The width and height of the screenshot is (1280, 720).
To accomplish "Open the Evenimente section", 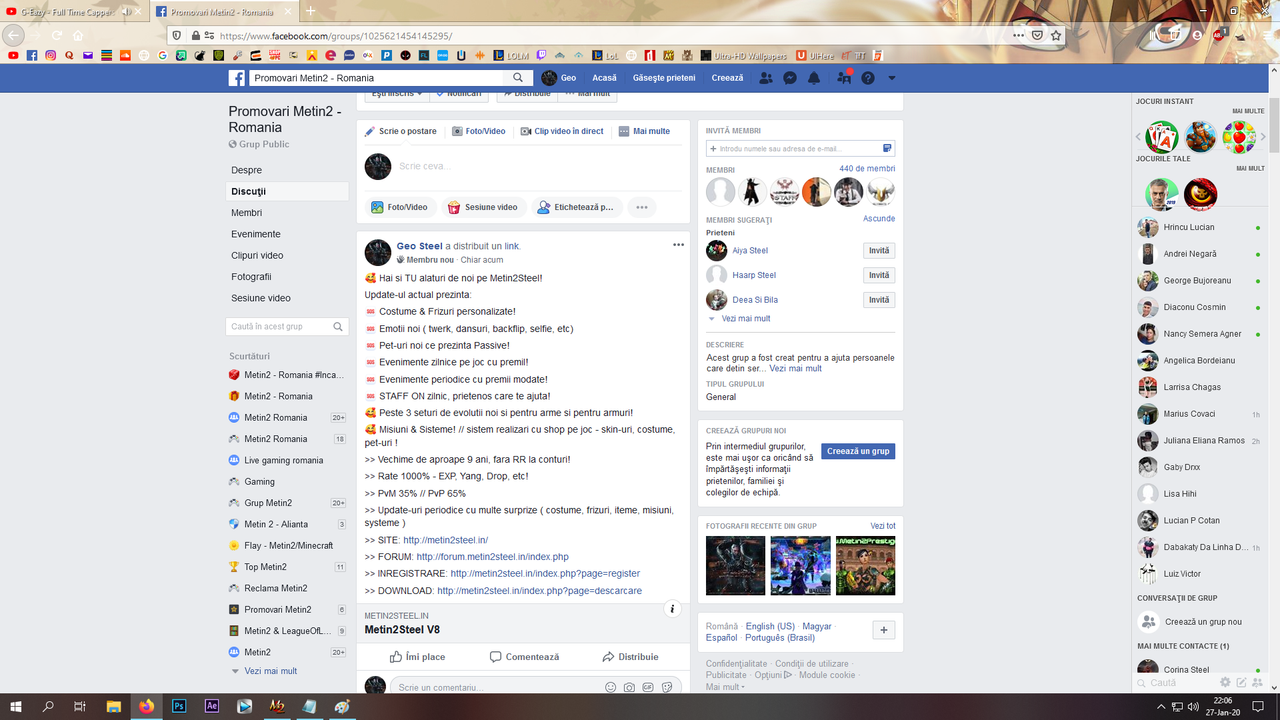I will tap(256, 234).
